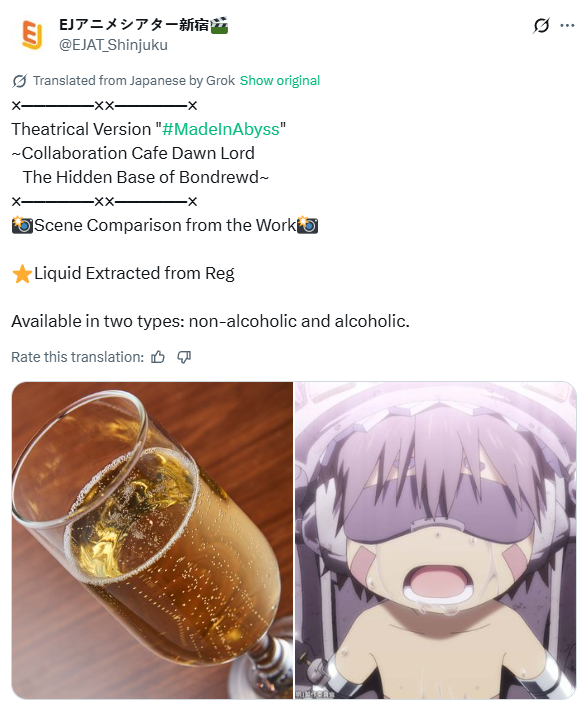588x714 pixels.
Task: Click the Rate this translation label
Action: (x=77, y=357)
